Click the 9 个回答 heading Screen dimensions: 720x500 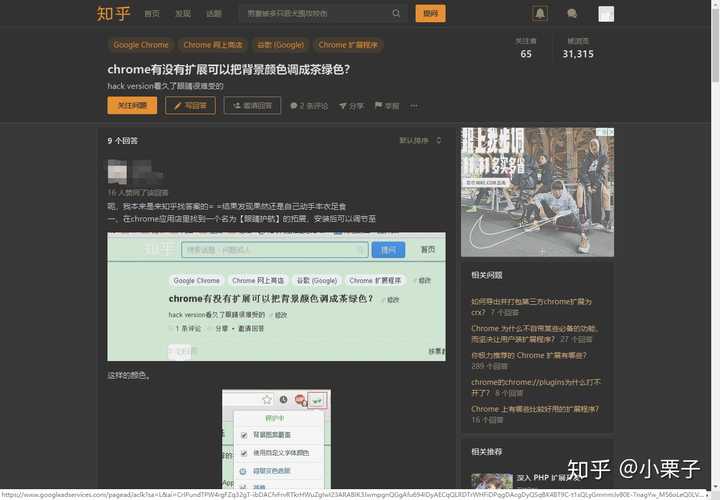coord(123,140)
